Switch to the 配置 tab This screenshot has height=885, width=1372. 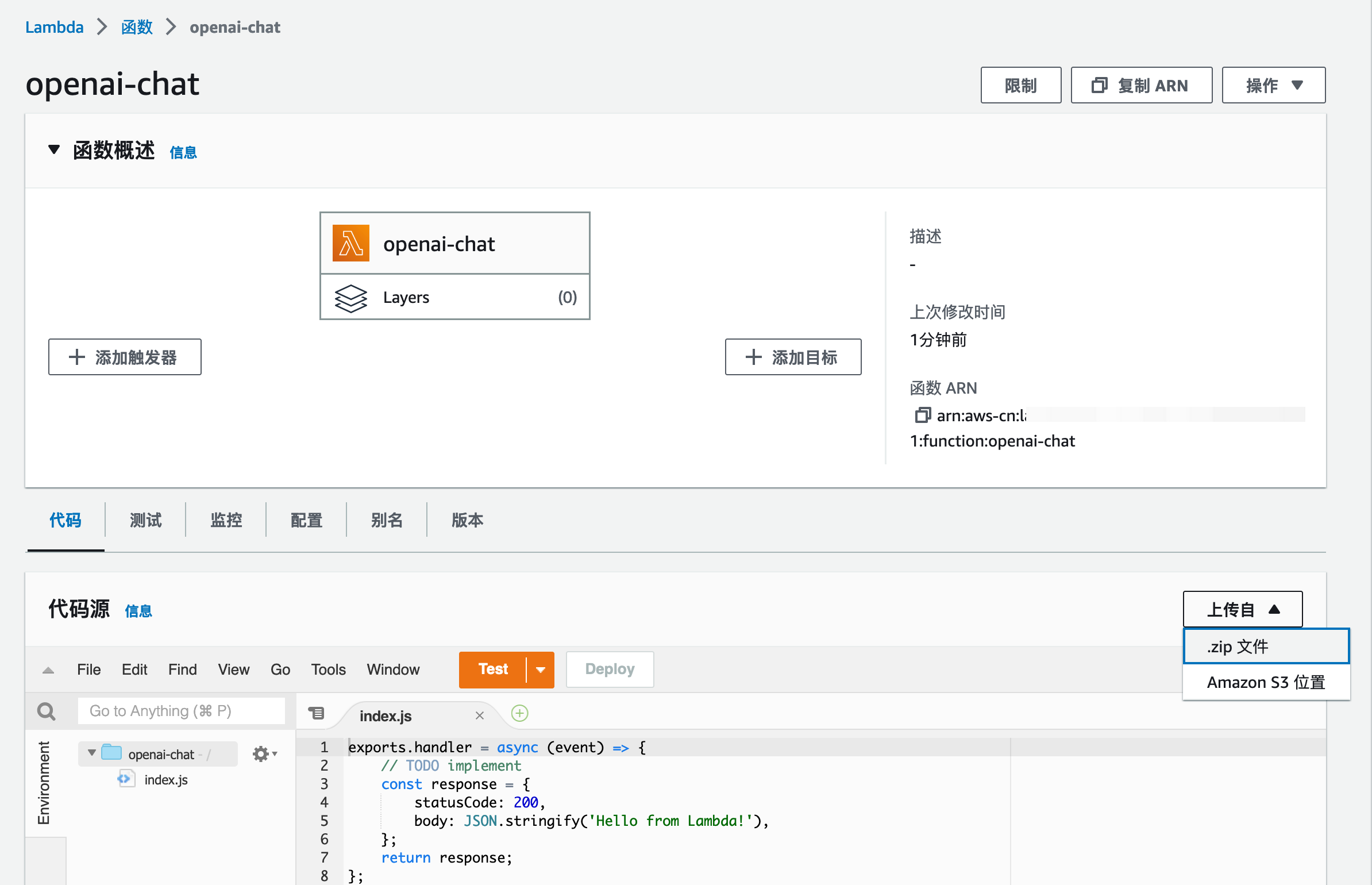pos(307,520)
